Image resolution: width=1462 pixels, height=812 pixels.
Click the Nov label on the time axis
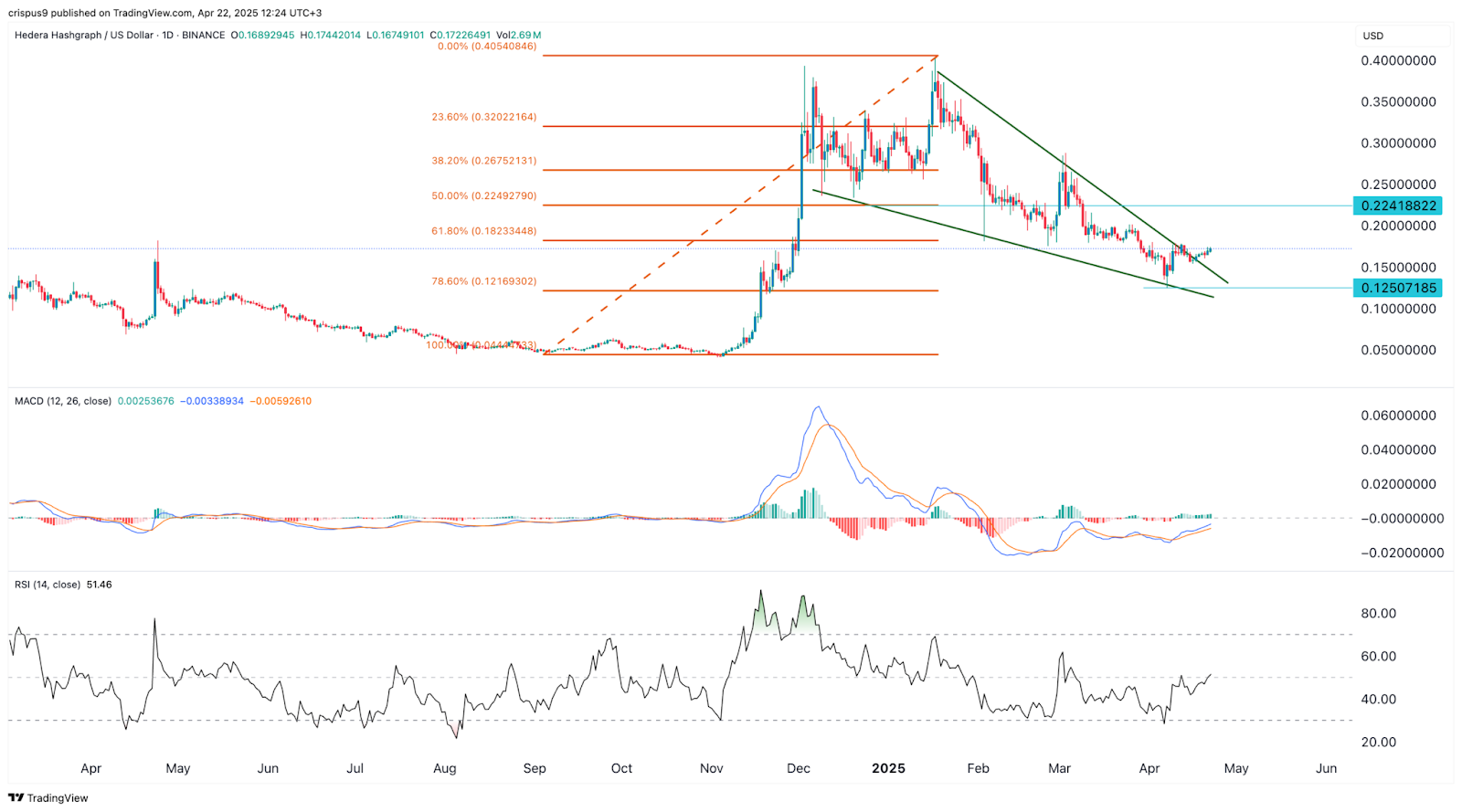point(711,768)
